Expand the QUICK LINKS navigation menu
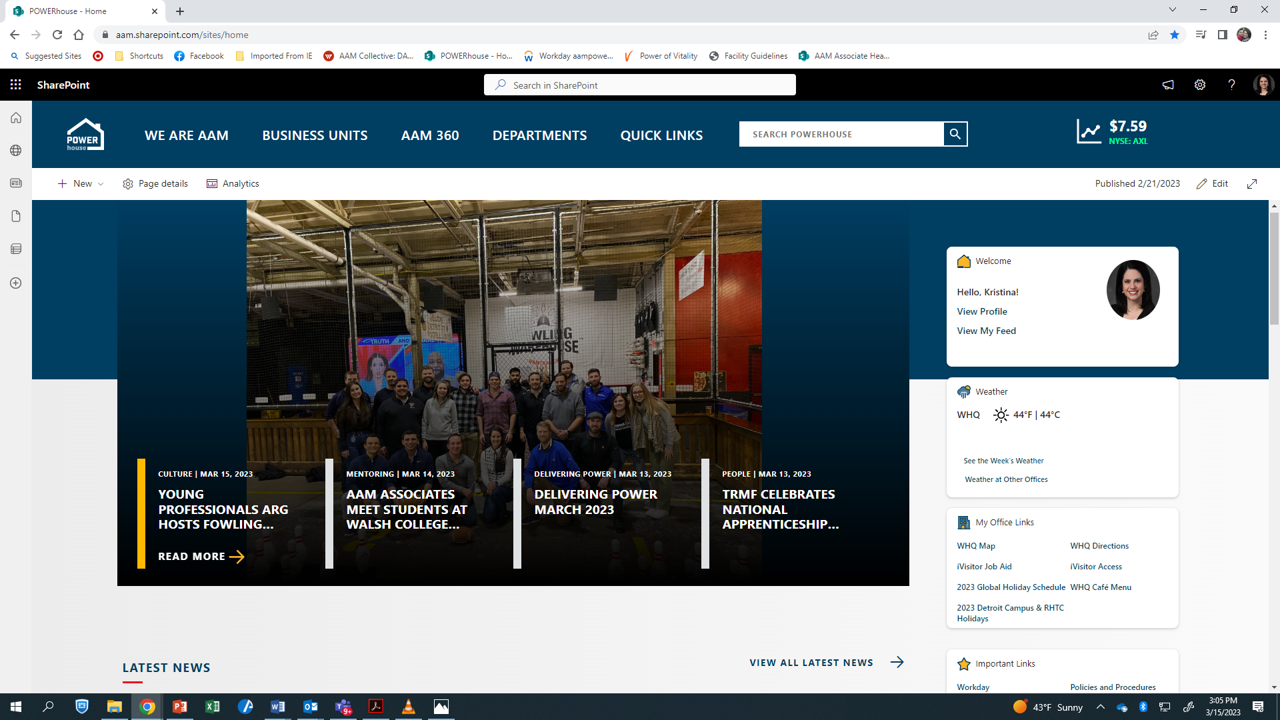1280x720 pixels. 661,135
